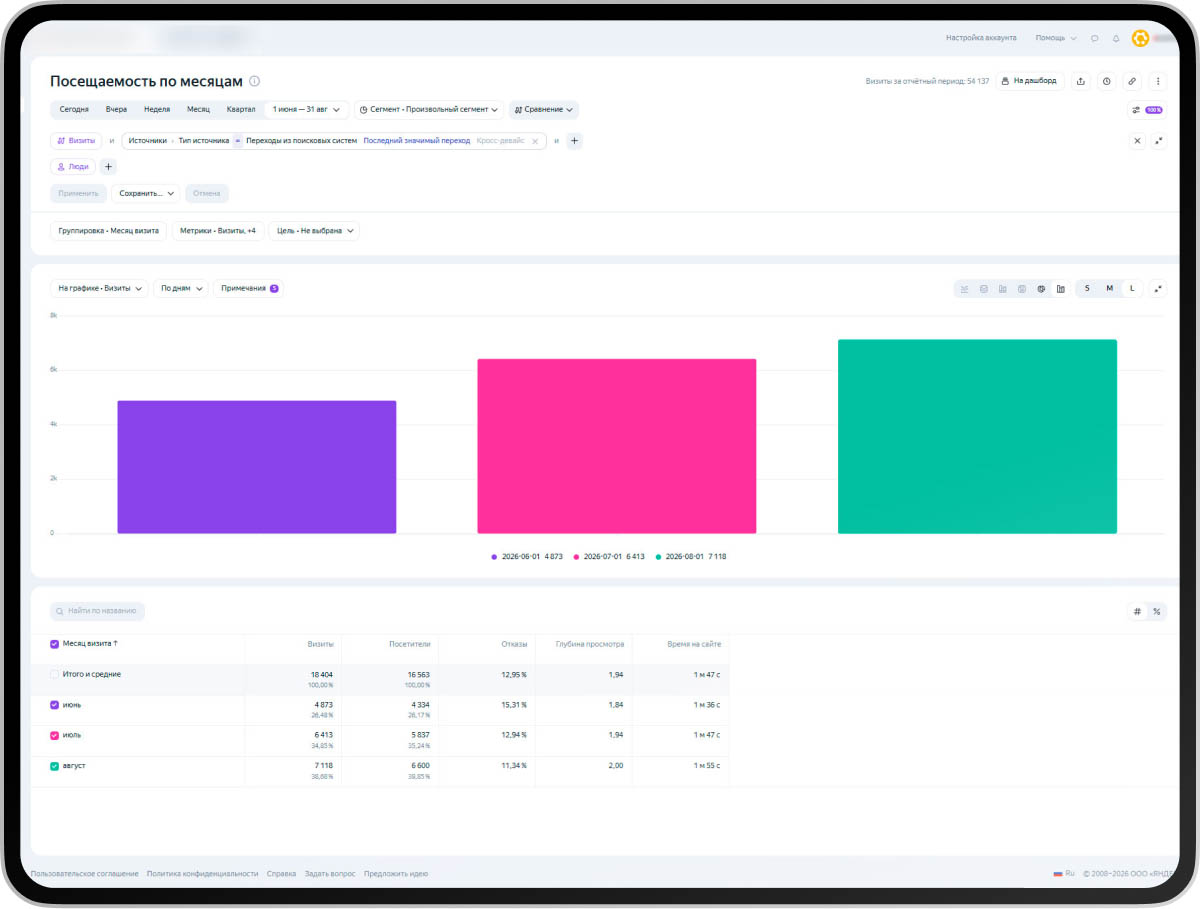The width and height of the screenshot is (1200, 909).
Task: Open notifications bell icon
Action: [x=1116, y=38]
